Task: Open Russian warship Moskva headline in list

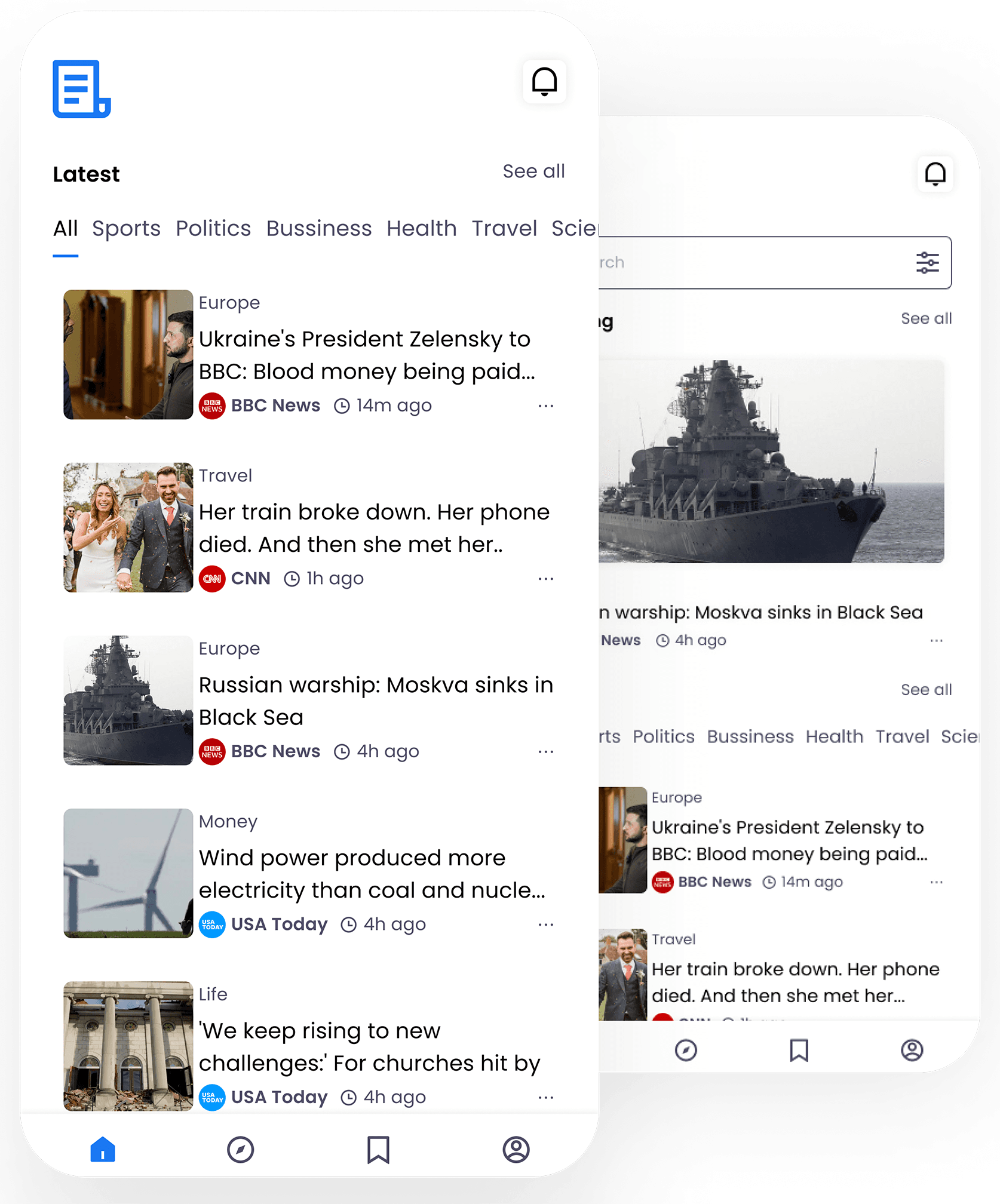Action: (x=376, y=701)
